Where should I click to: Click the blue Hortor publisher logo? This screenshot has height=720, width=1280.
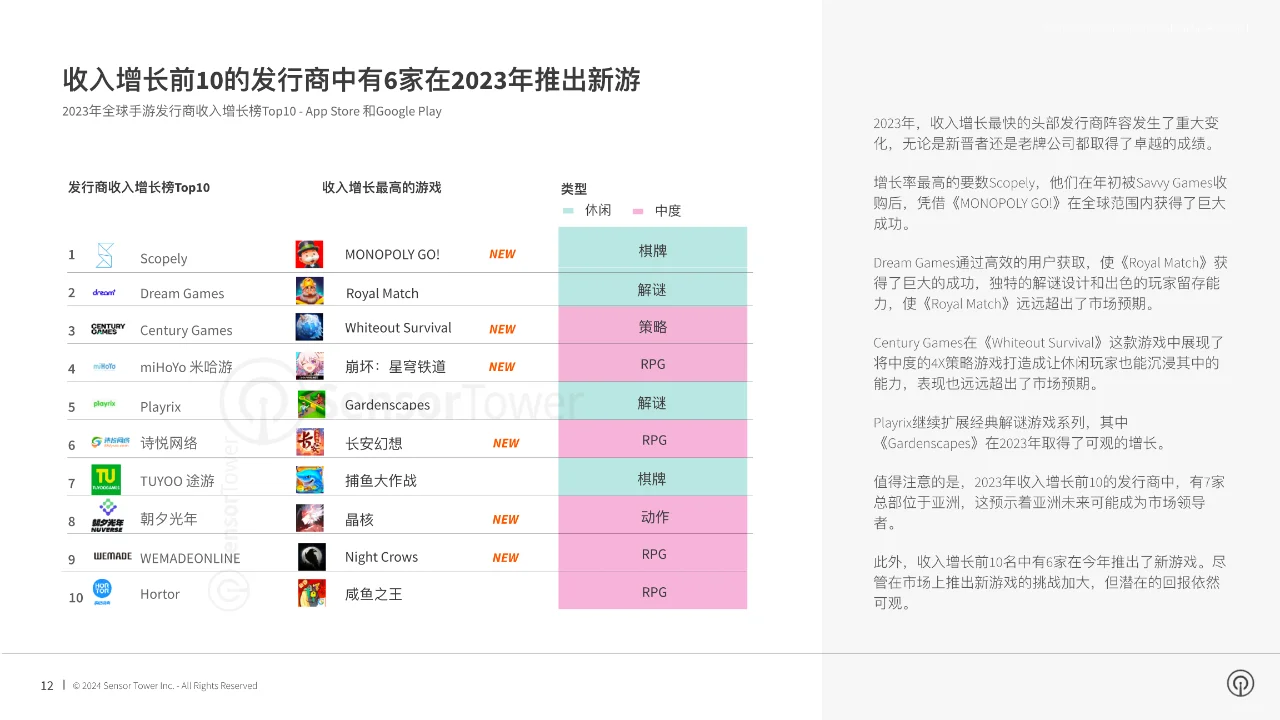(102, 593)
